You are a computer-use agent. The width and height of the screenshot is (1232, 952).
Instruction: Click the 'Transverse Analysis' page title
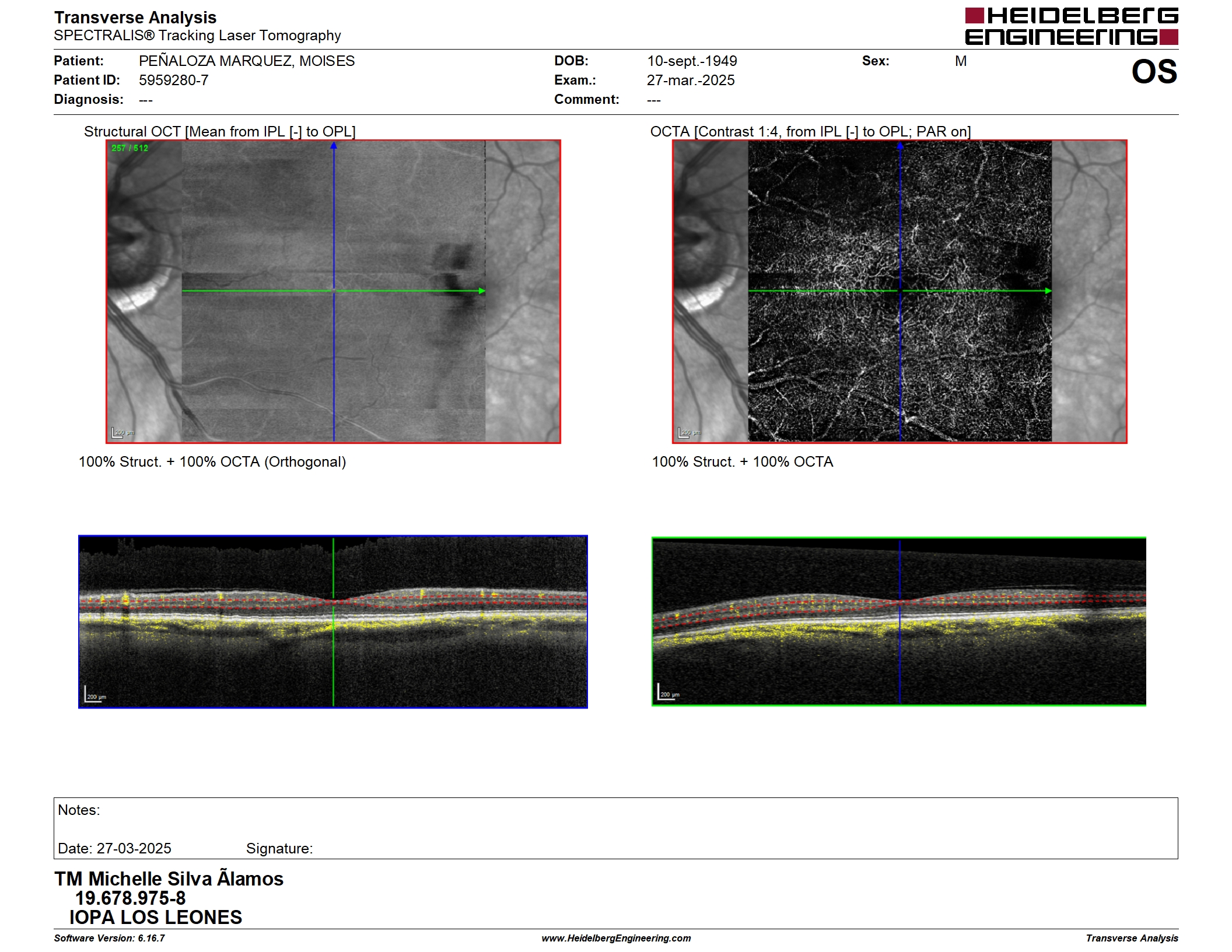[135, 17]
